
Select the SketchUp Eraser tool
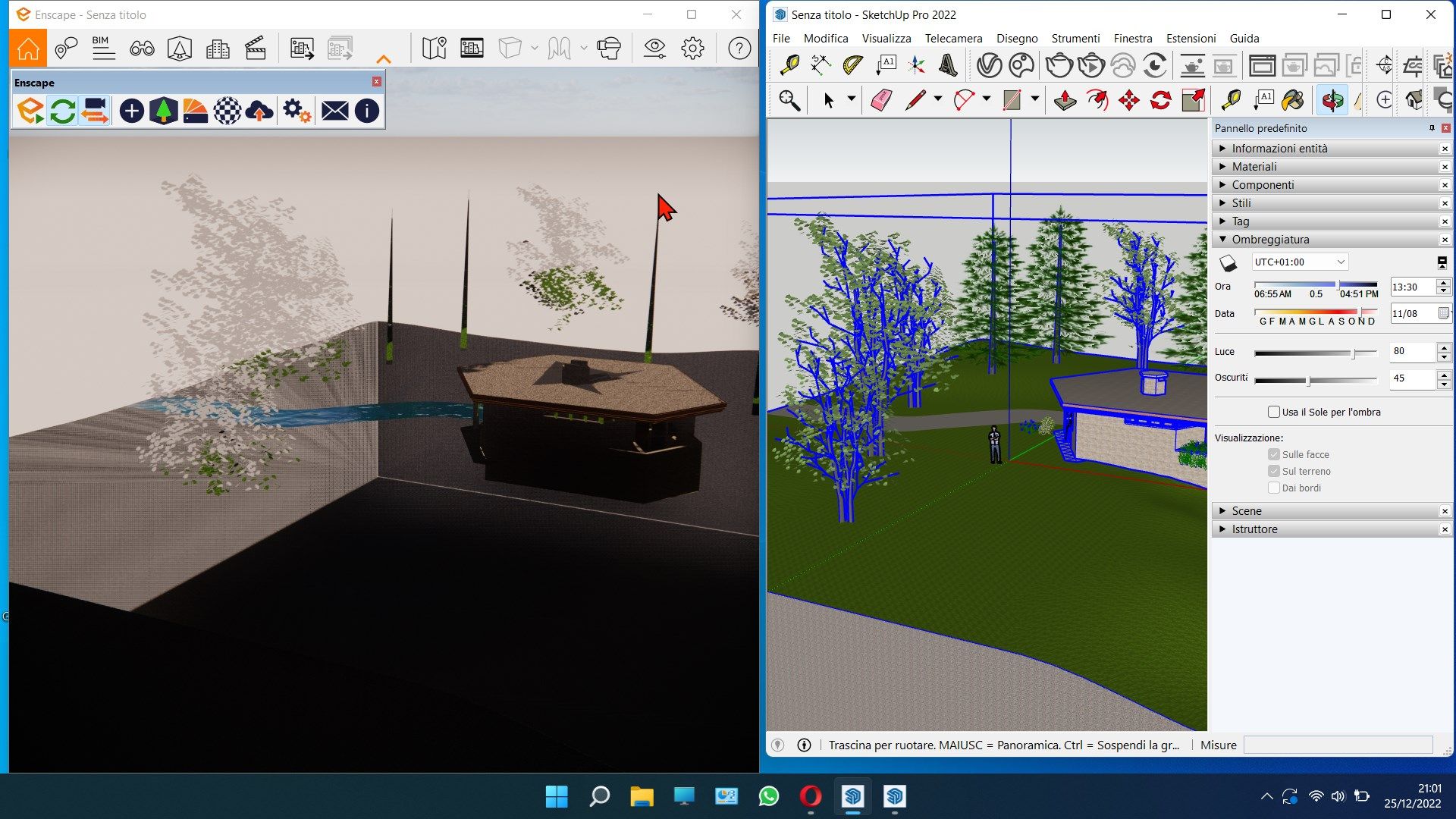[x=880, y=100]
